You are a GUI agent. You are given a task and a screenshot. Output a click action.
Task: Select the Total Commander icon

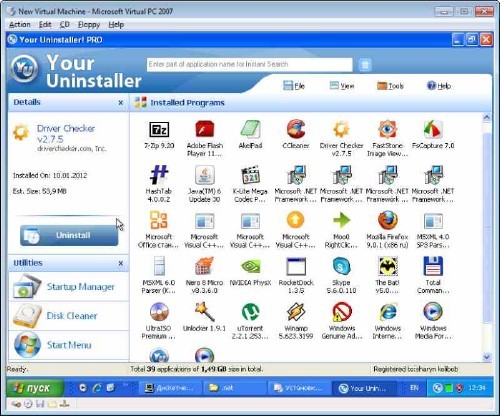coord(433,266)
